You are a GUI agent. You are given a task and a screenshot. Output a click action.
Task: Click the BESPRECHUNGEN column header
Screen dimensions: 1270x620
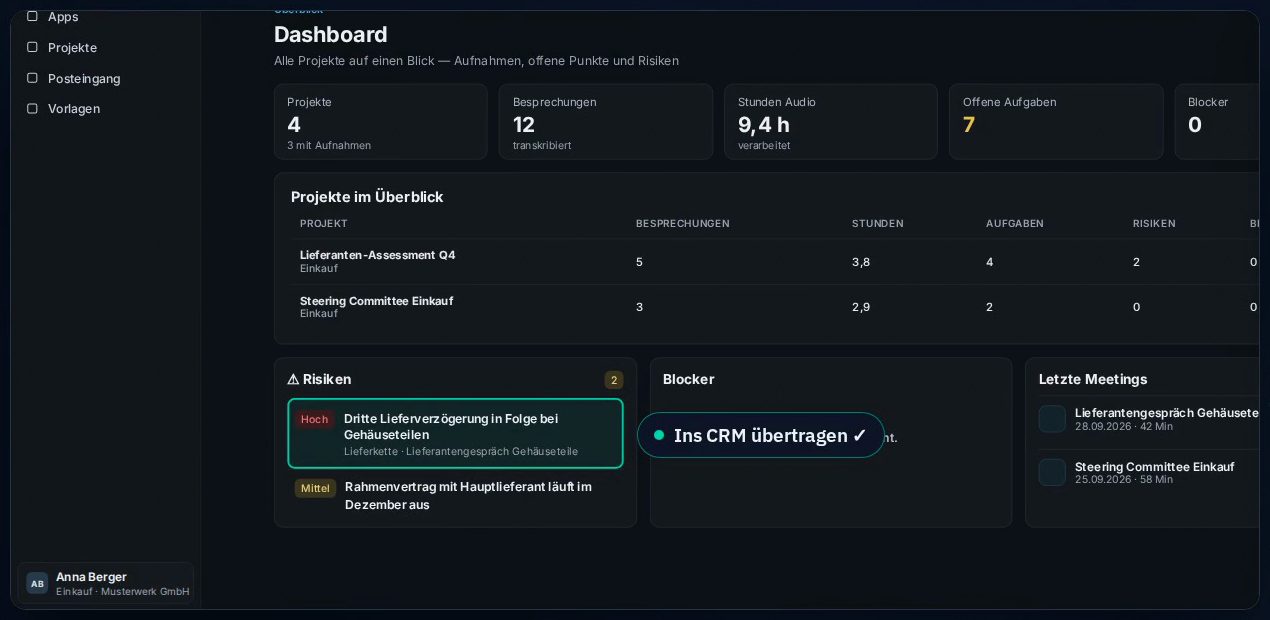pos(683,223)
